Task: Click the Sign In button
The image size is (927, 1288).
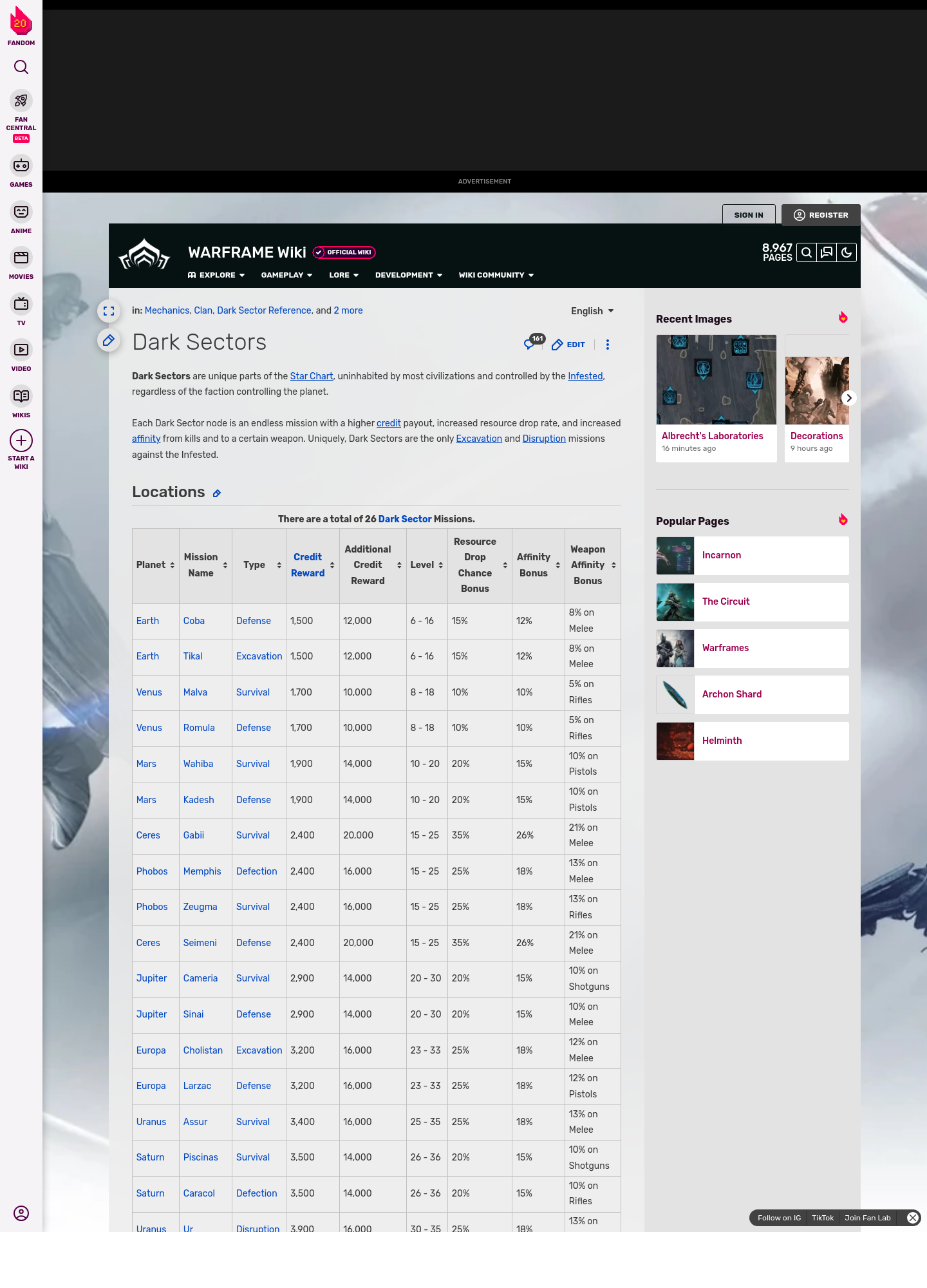Action: 749,215
